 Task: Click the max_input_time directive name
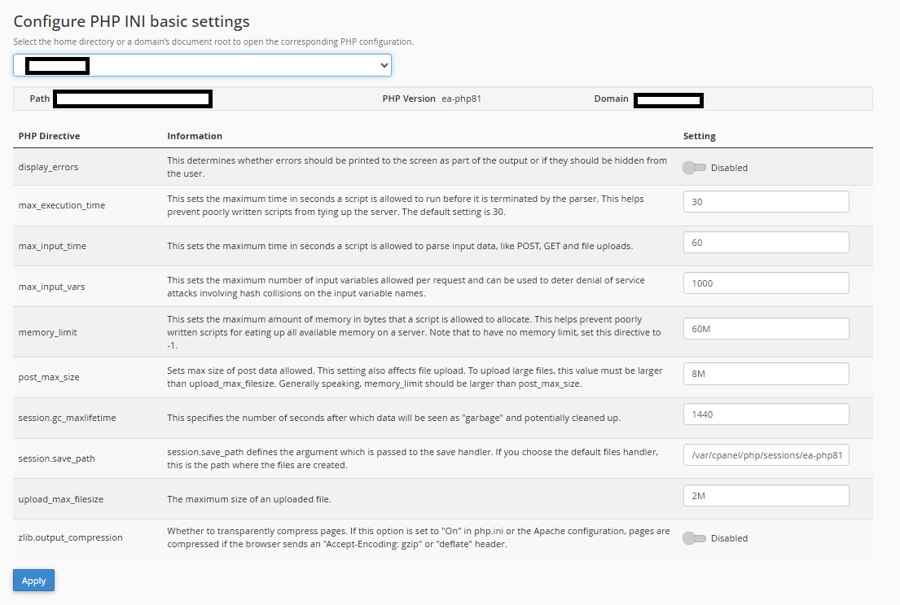click(x=52, y=246)
